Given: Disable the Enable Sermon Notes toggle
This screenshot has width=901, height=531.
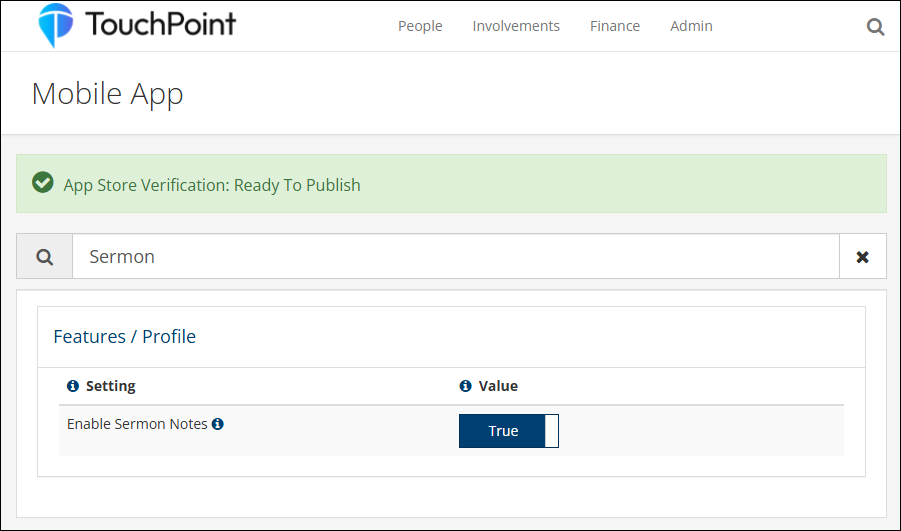Looking at the screenshot, I should point(508,431).
